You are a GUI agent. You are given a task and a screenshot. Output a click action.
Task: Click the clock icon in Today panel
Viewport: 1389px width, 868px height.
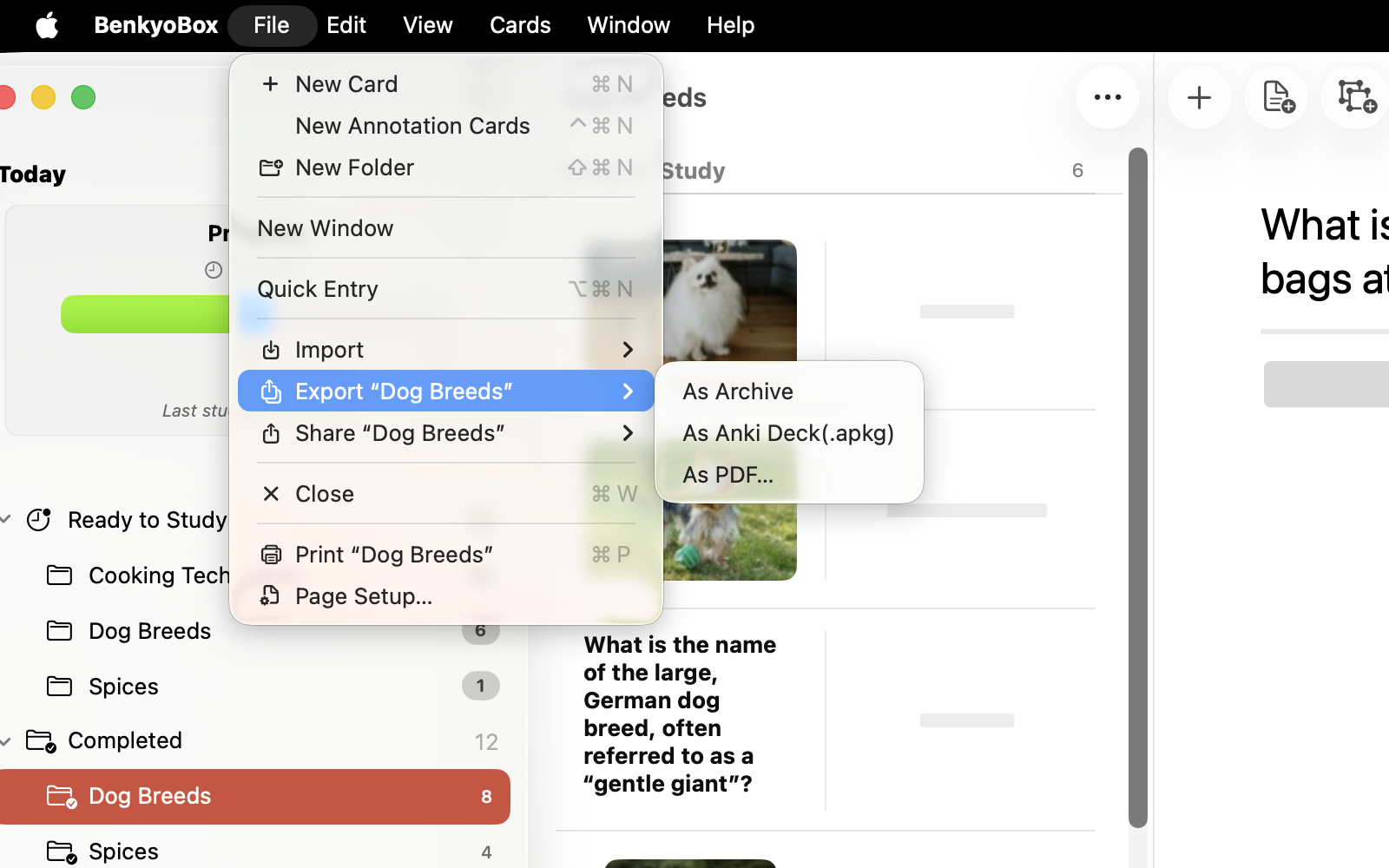click(214, 270)
